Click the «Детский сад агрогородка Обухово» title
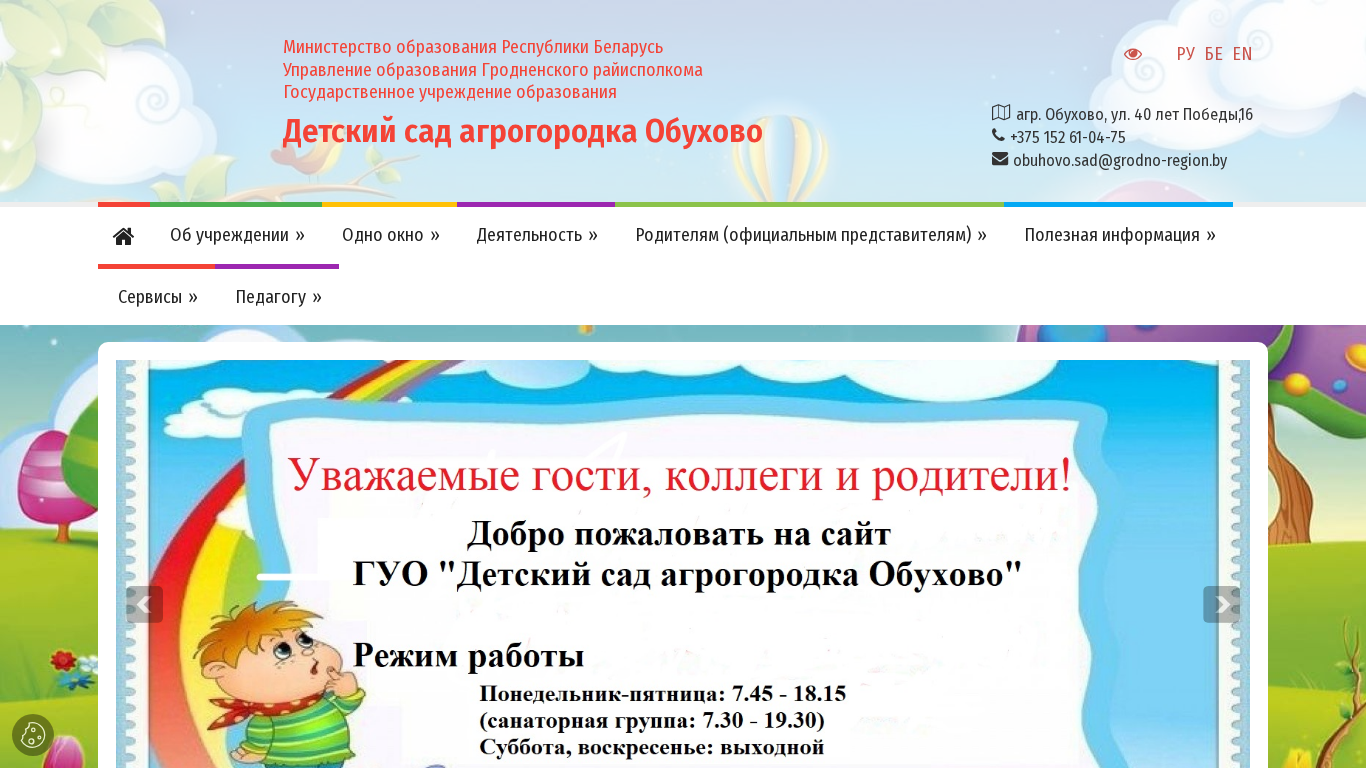This screenshot has width=1366, height=768. (522, 131)
